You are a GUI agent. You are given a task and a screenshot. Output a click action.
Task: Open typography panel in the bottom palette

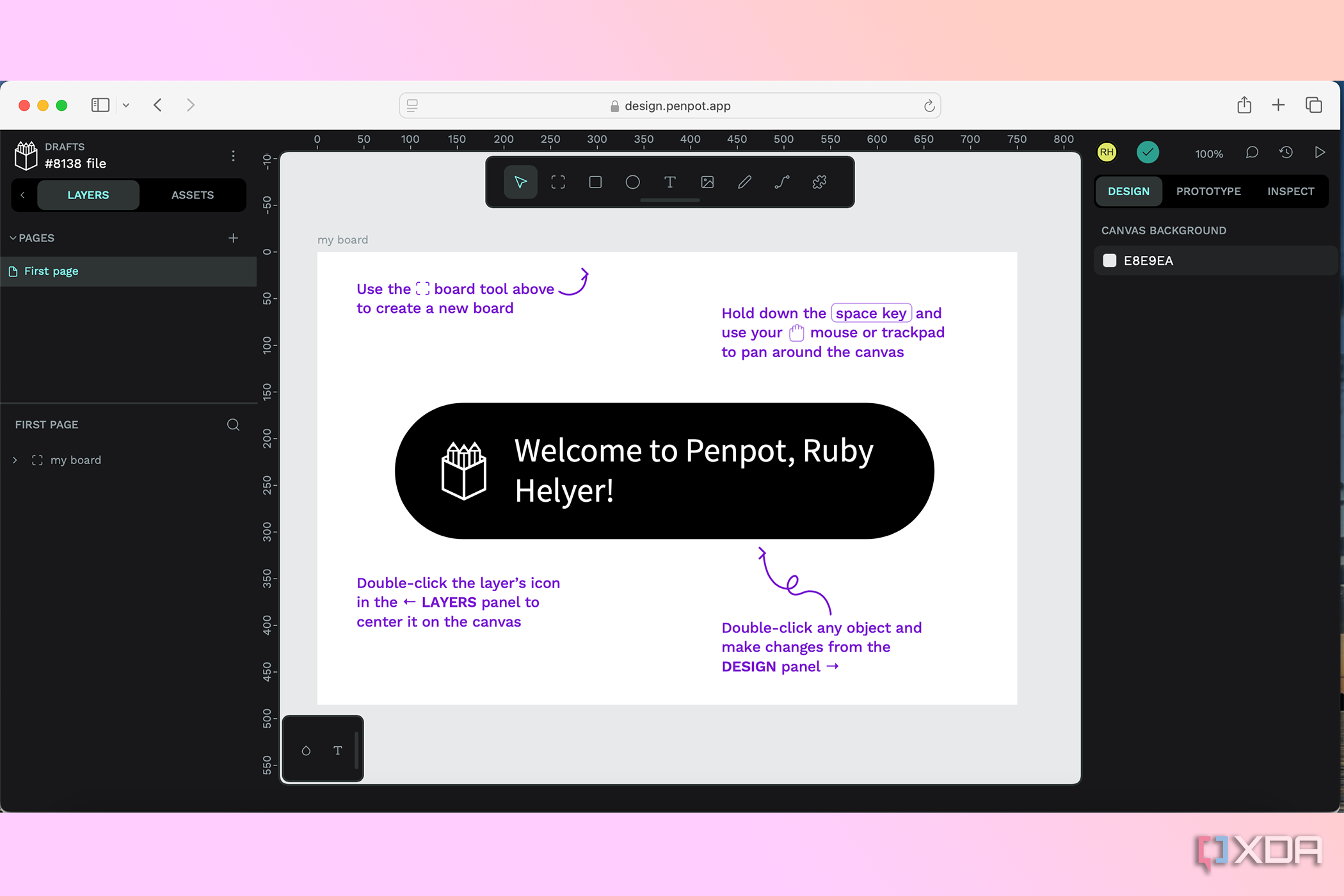(338, 751)
